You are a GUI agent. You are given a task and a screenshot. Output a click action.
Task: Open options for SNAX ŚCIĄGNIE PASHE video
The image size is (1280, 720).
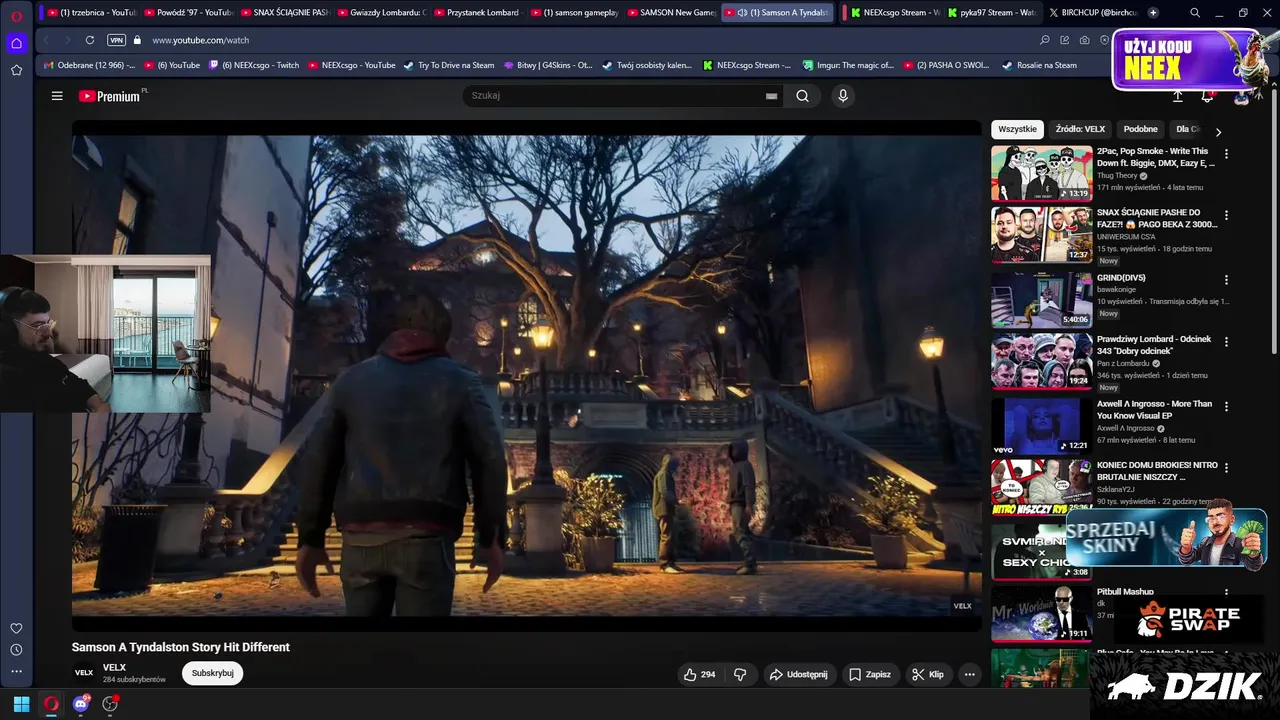1226,215
